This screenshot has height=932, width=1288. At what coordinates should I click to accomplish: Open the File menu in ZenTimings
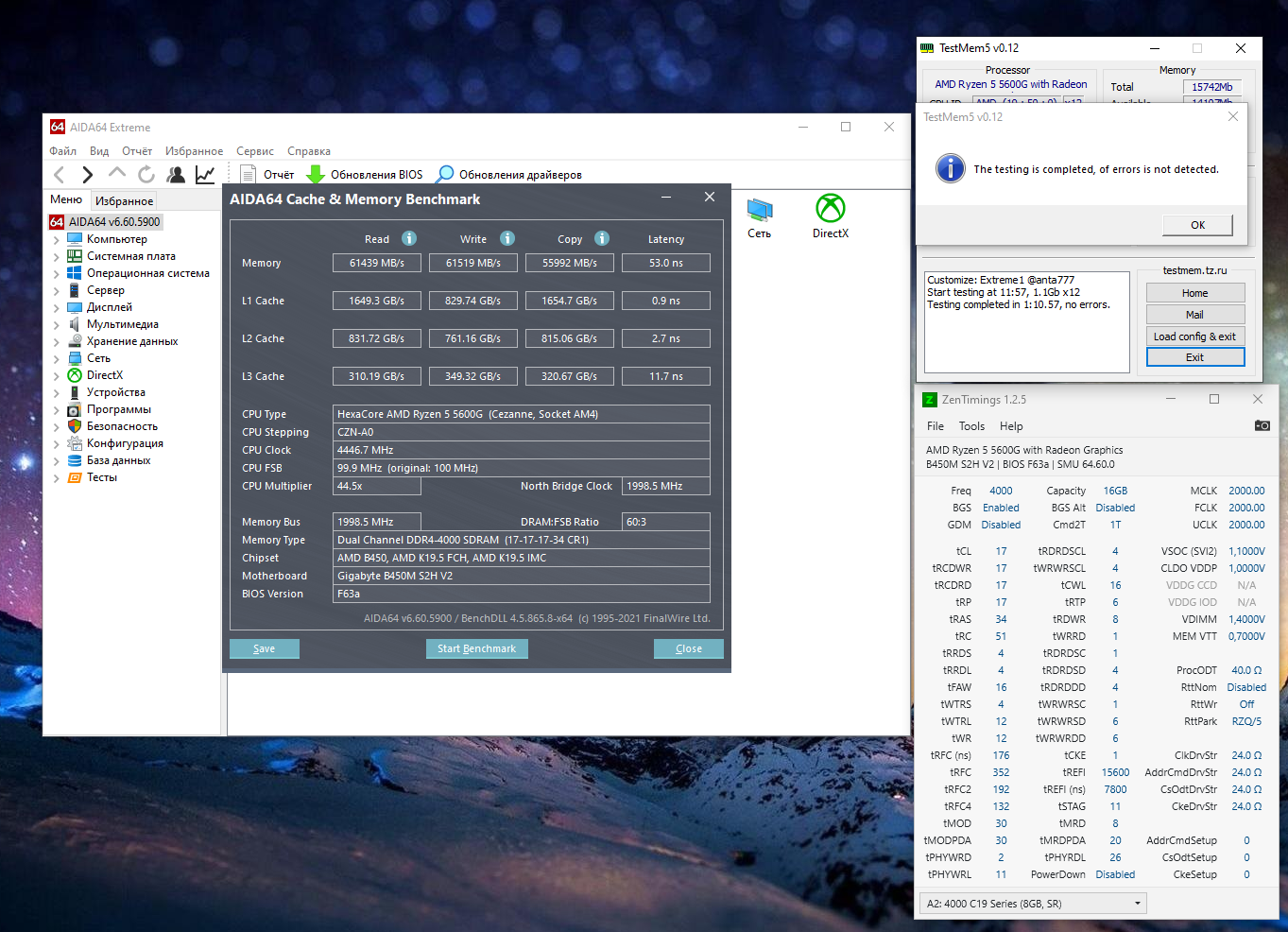point(936,426)
